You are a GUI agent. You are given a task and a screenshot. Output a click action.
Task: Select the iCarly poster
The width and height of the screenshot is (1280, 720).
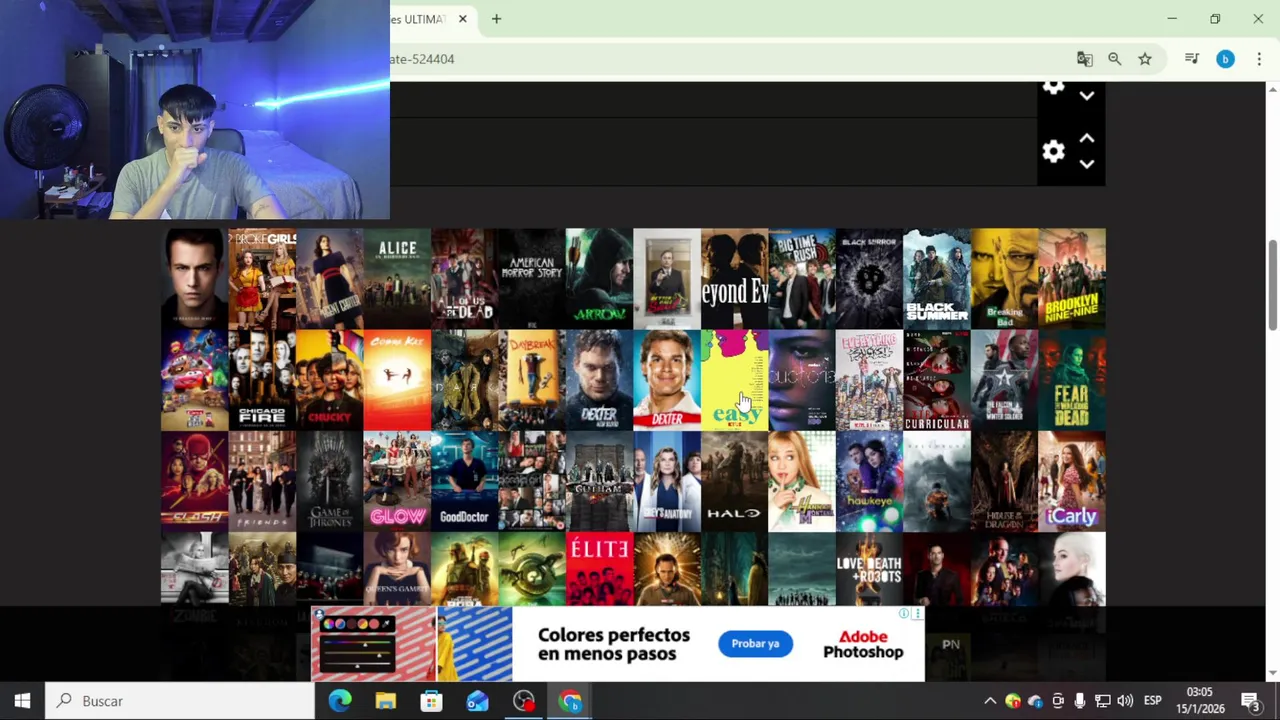pyautogui.click(x=1072, y=482)
